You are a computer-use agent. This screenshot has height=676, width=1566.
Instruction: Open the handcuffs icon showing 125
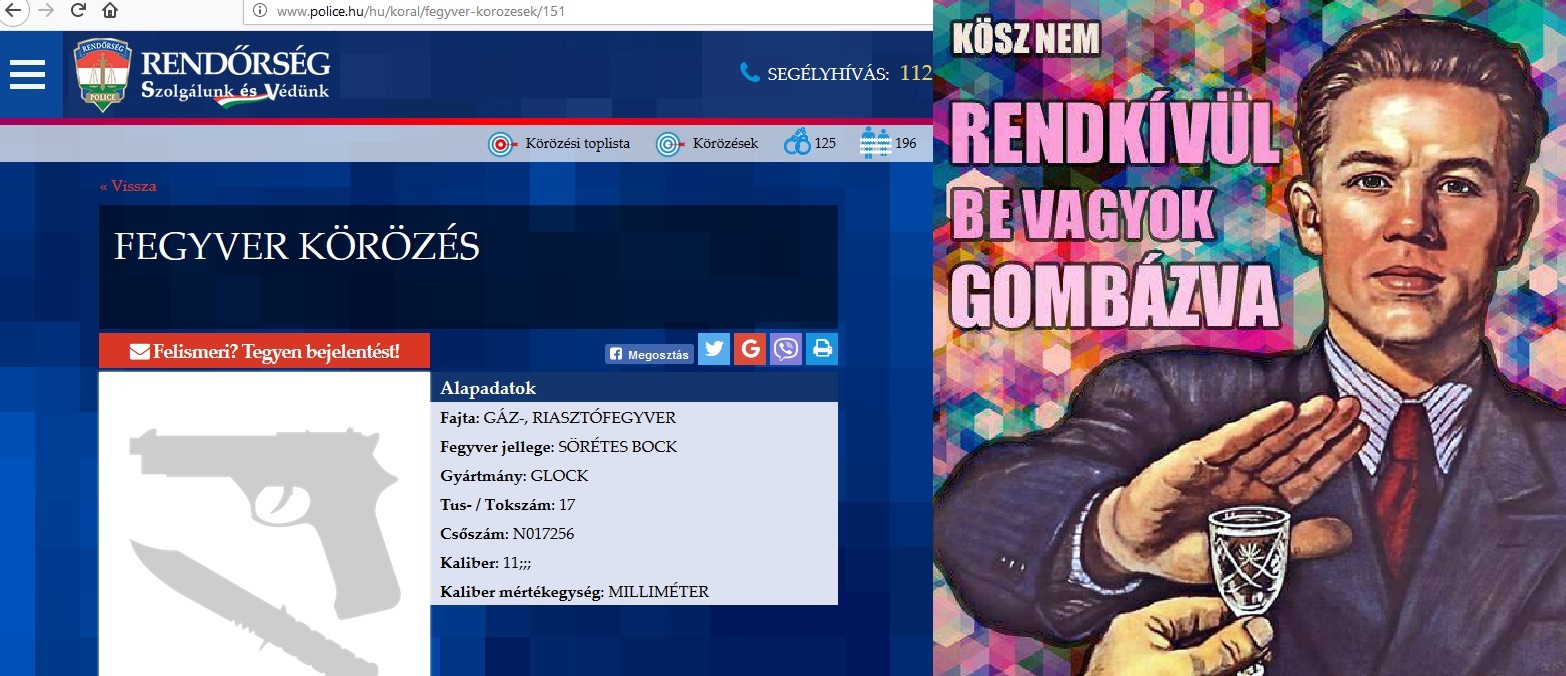(798, 143)
